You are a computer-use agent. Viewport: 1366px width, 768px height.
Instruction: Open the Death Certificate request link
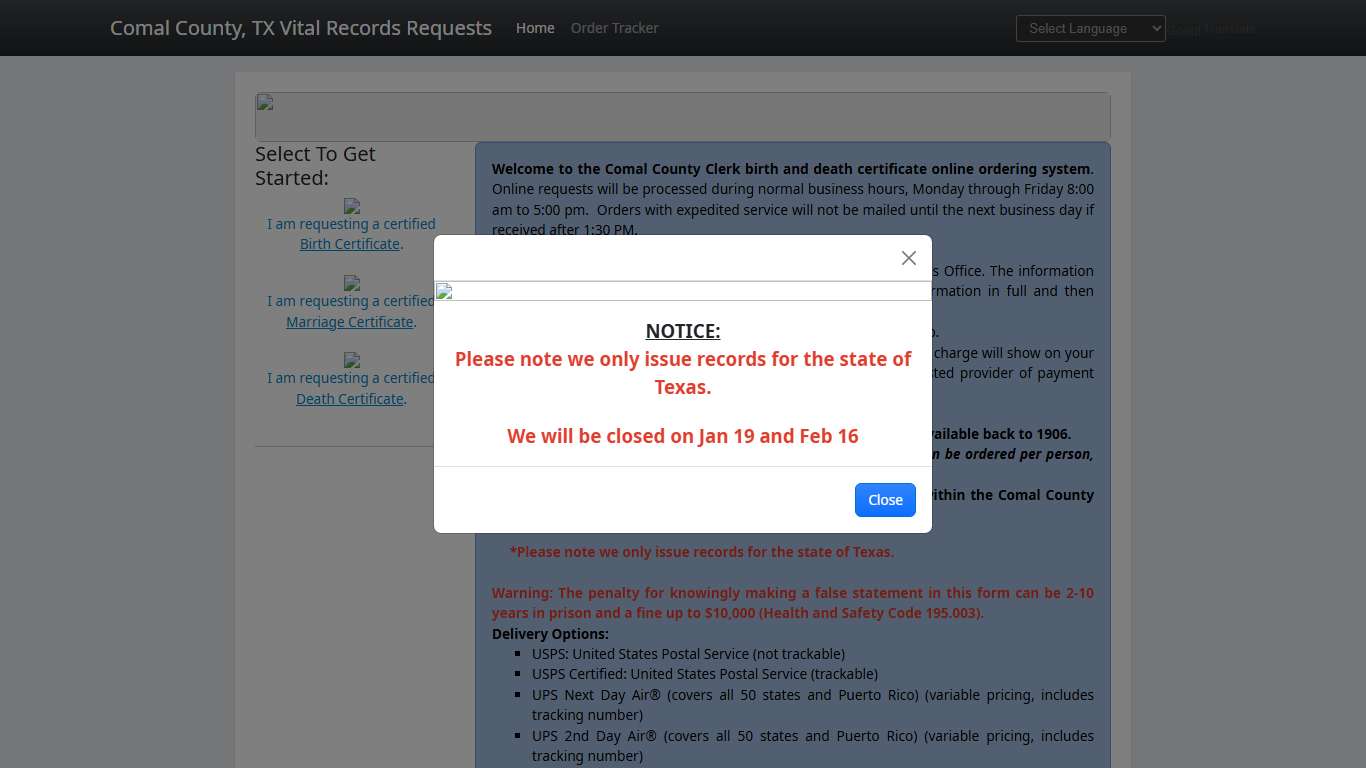click(350, 399)
